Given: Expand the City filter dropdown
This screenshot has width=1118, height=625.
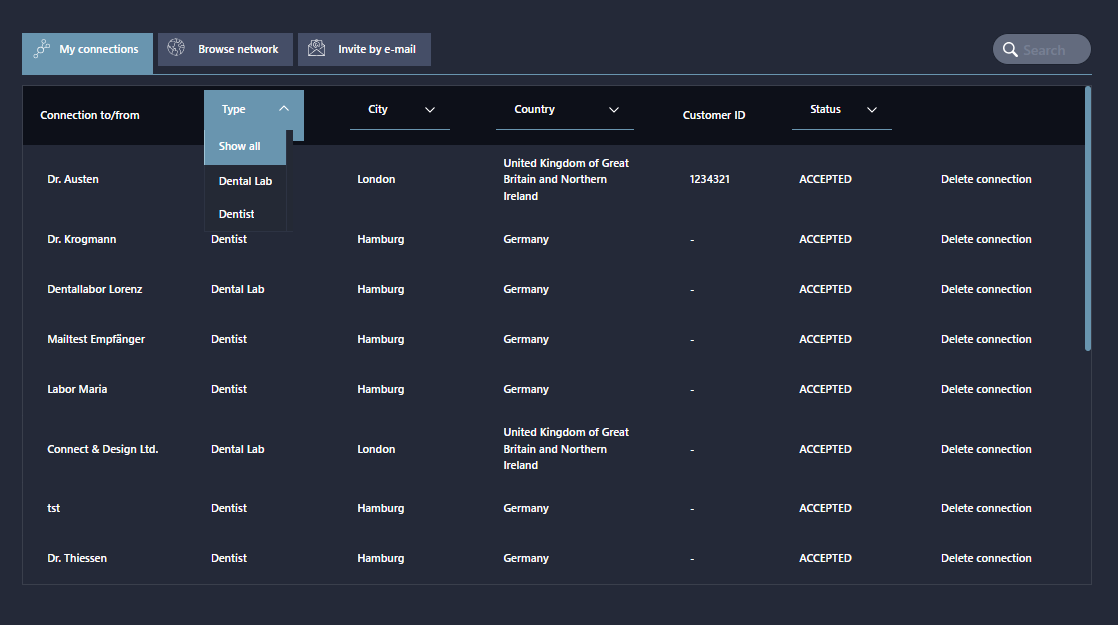Looking at the screenshot, I should (430, 110).
